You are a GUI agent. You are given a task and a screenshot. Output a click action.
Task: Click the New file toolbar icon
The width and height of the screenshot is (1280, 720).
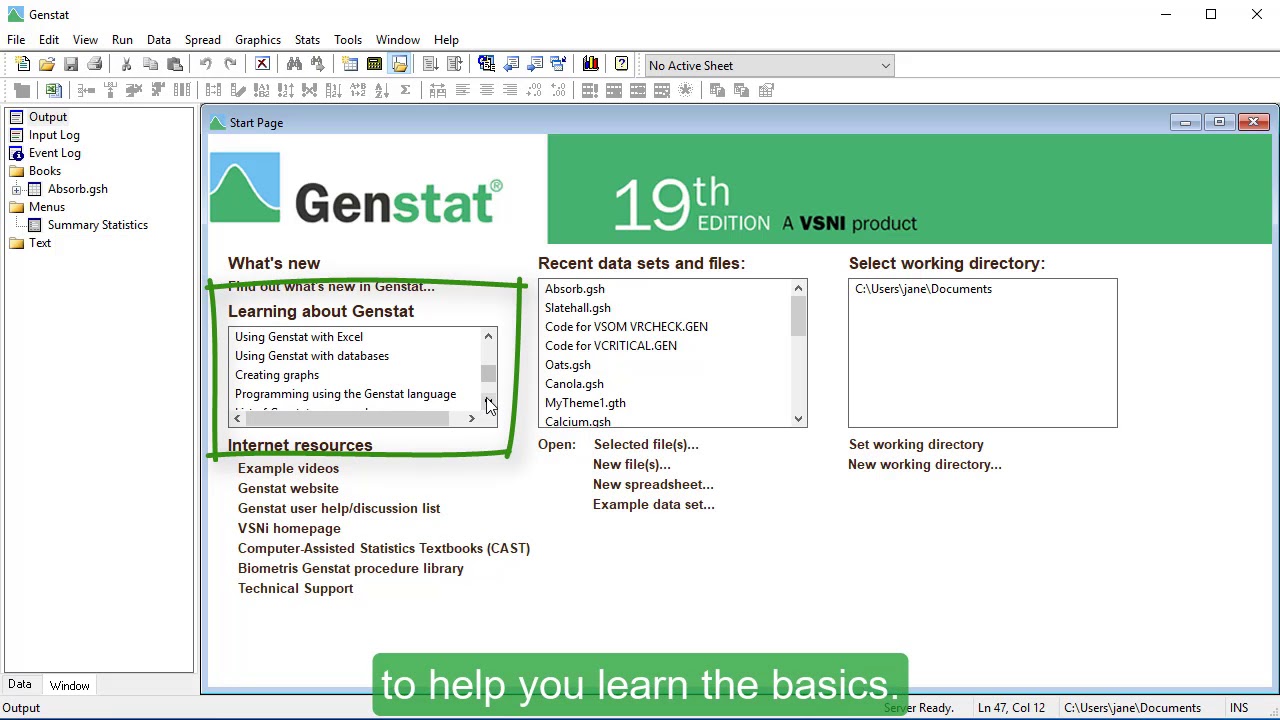pos(22,65)
